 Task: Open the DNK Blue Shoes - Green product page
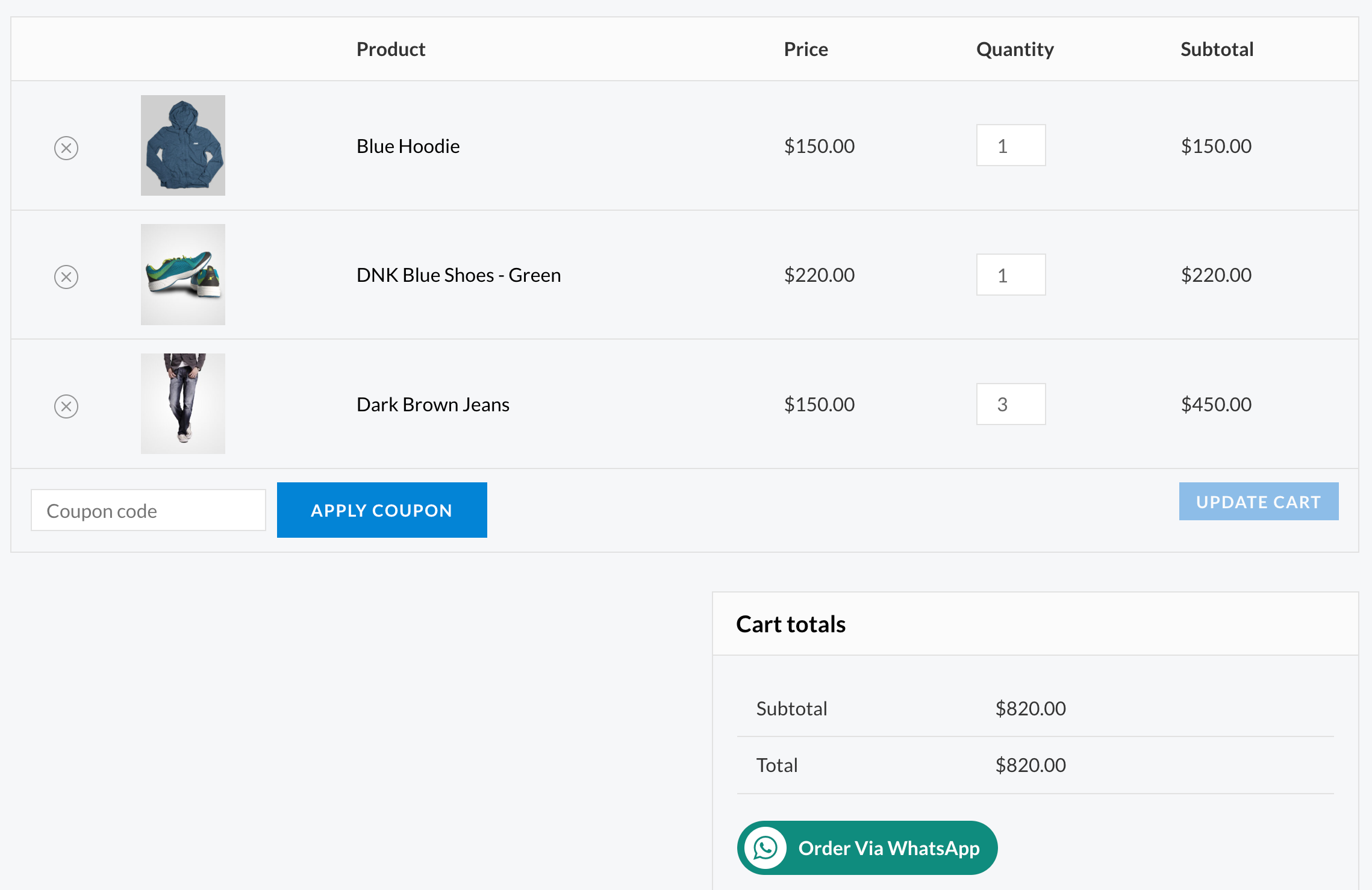pyautogui.click(x=459, y=275)
